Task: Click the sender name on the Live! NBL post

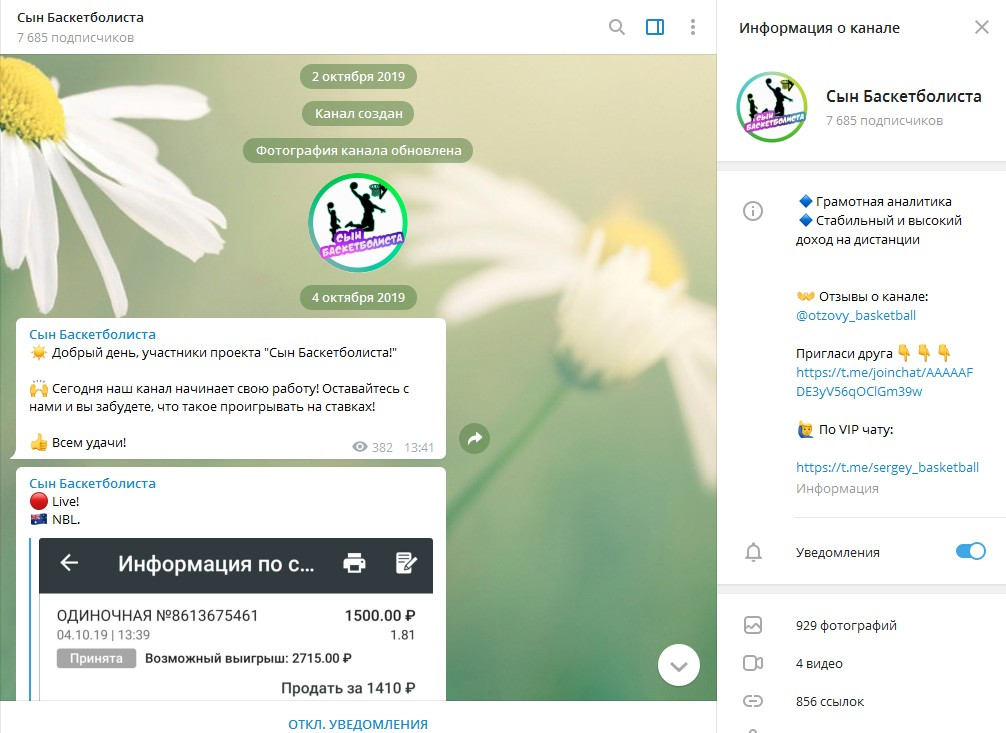Action: (x=92, y=483)
